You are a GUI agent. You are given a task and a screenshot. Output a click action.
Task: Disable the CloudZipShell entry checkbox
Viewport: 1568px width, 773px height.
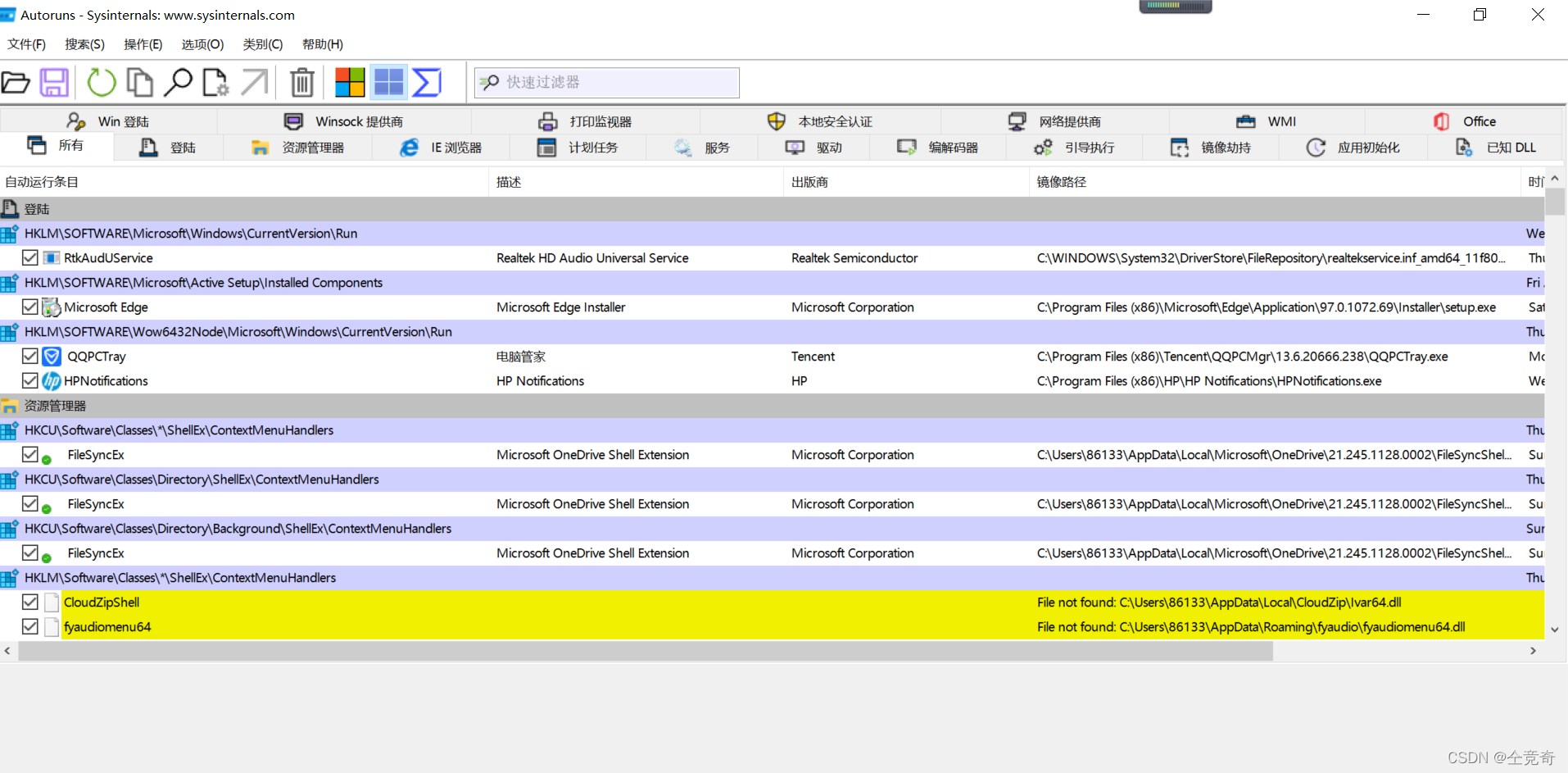[x=30, y=602]
